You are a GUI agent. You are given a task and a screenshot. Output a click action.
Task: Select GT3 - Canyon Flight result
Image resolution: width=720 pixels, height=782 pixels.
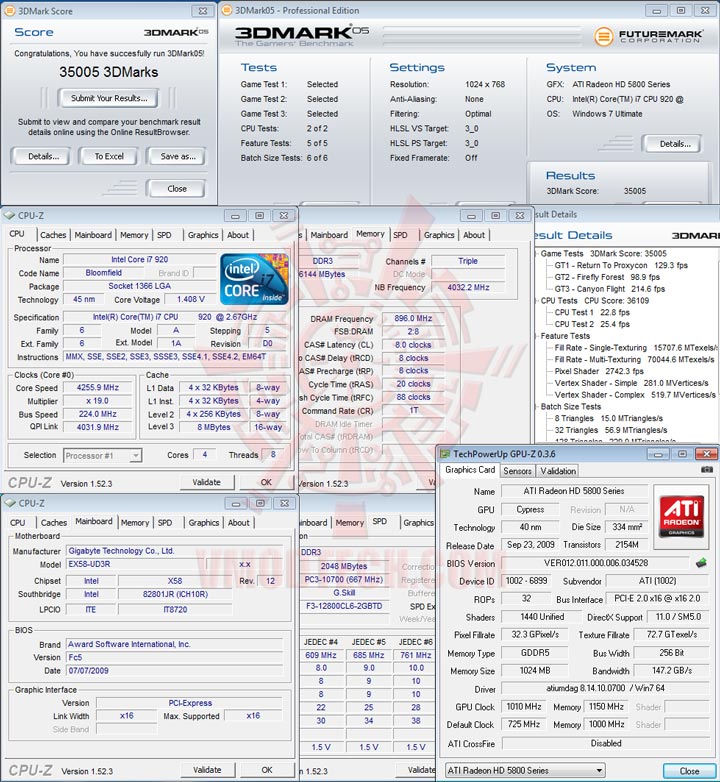[x=609, y=289]
